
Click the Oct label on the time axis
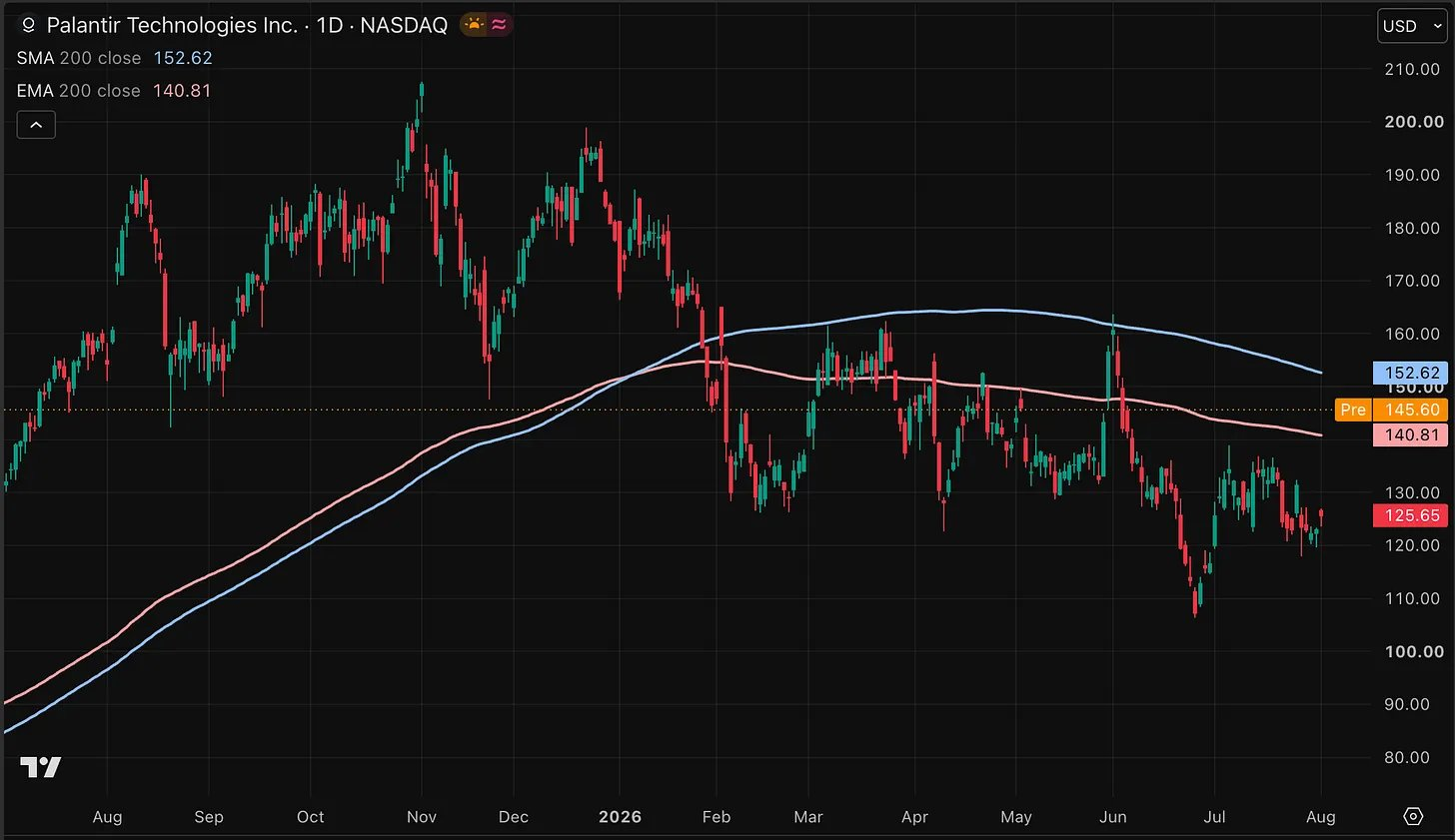[311, 817]
